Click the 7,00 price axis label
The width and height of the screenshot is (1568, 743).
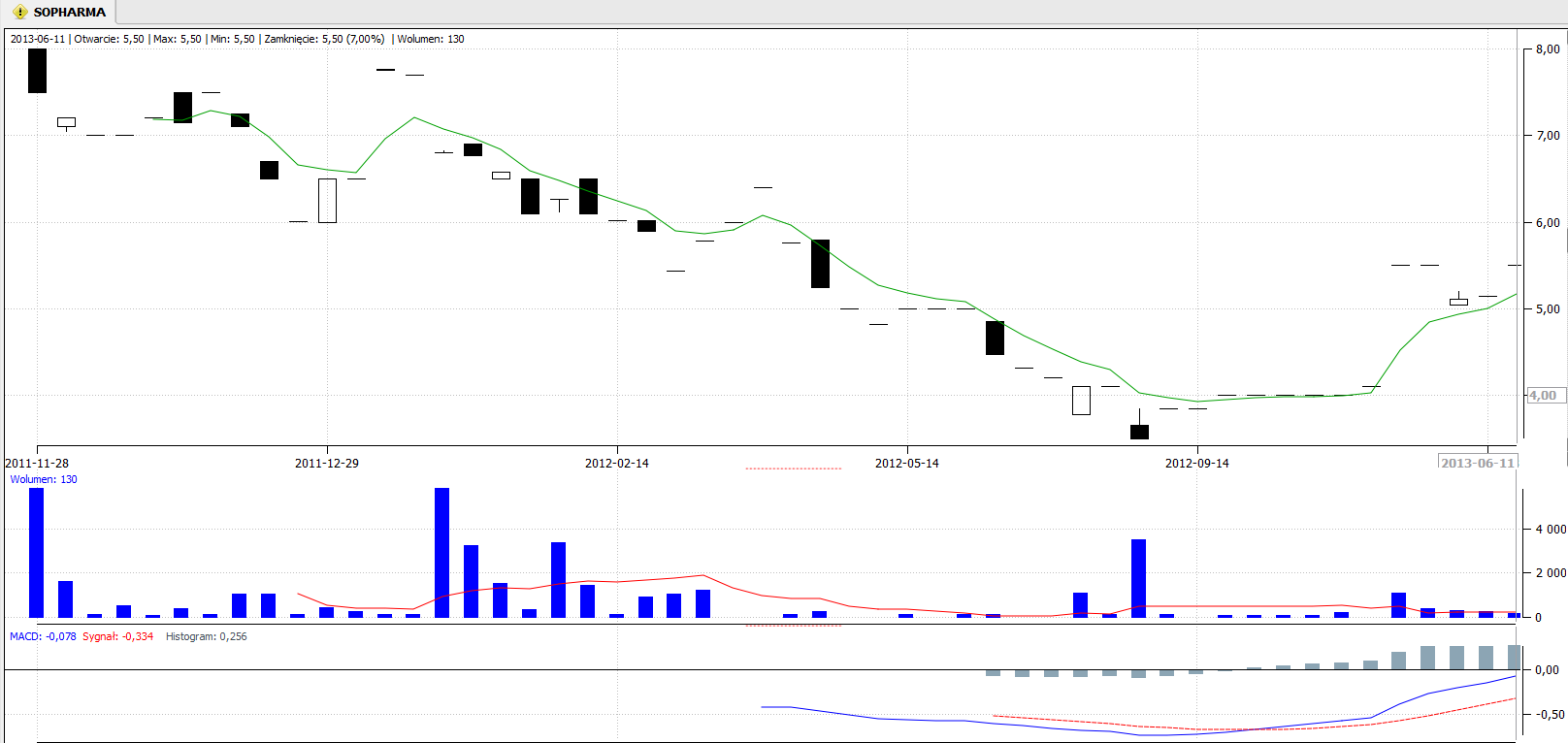pos(1549,136)
